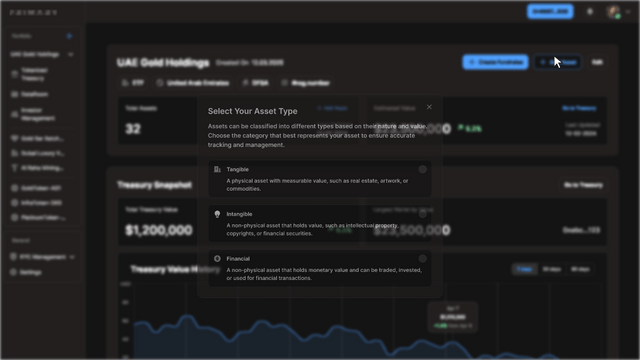Click the Financial option title text
This screenshot has height=360, width=640.
pyautogui.click(x=238, y=259)
